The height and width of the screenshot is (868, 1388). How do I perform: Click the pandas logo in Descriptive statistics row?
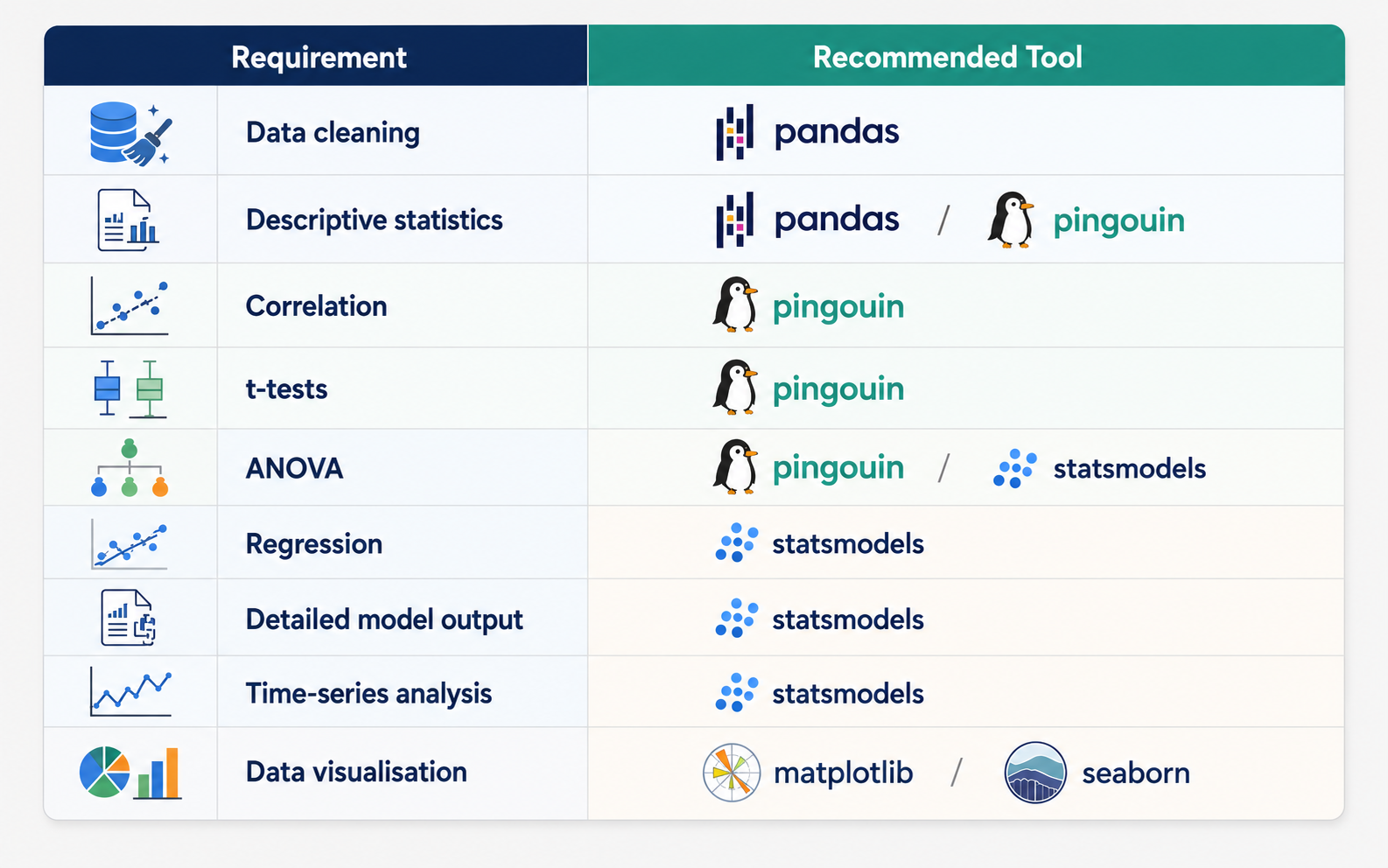[735, 220]
